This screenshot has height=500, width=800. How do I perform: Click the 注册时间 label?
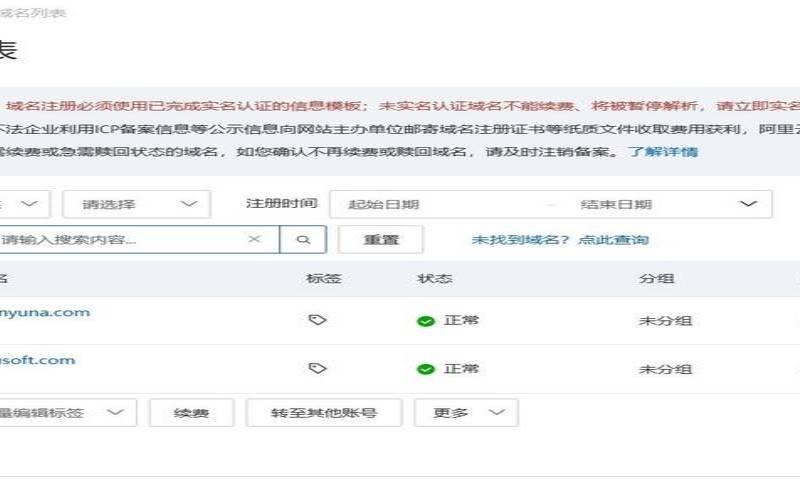[282, 203]
